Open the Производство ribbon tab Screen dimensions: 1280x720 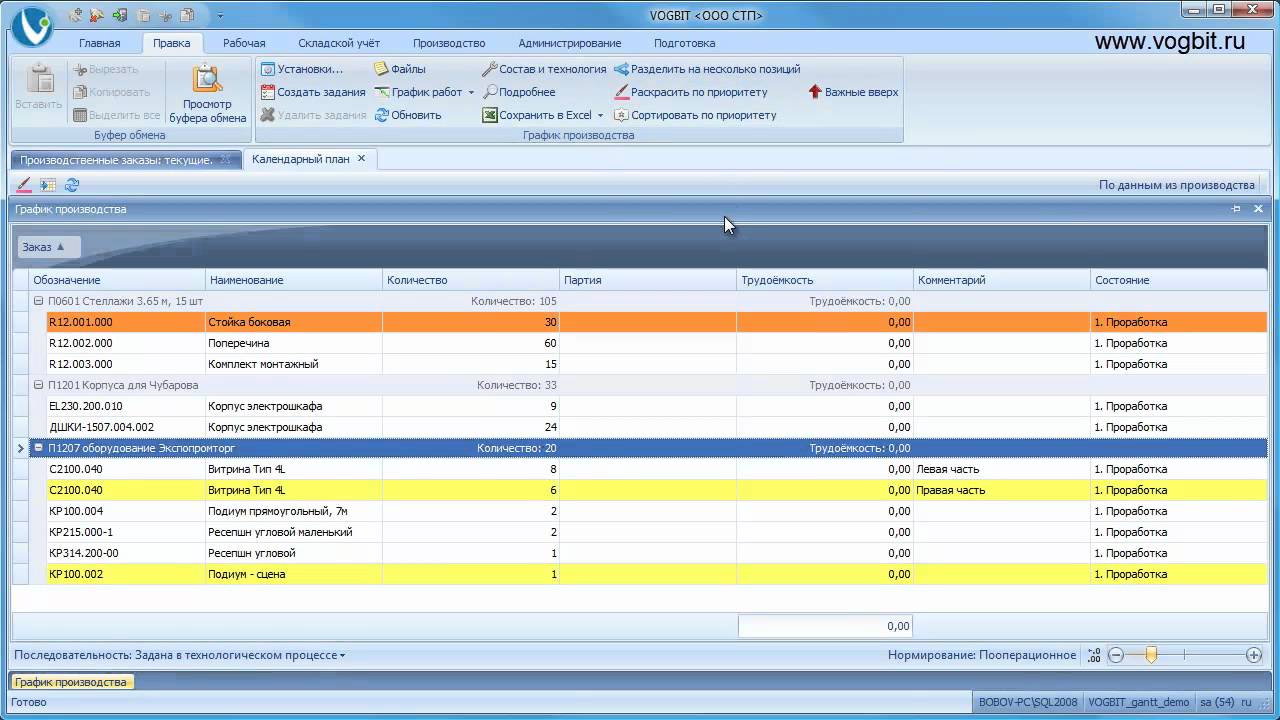point(449,43)
